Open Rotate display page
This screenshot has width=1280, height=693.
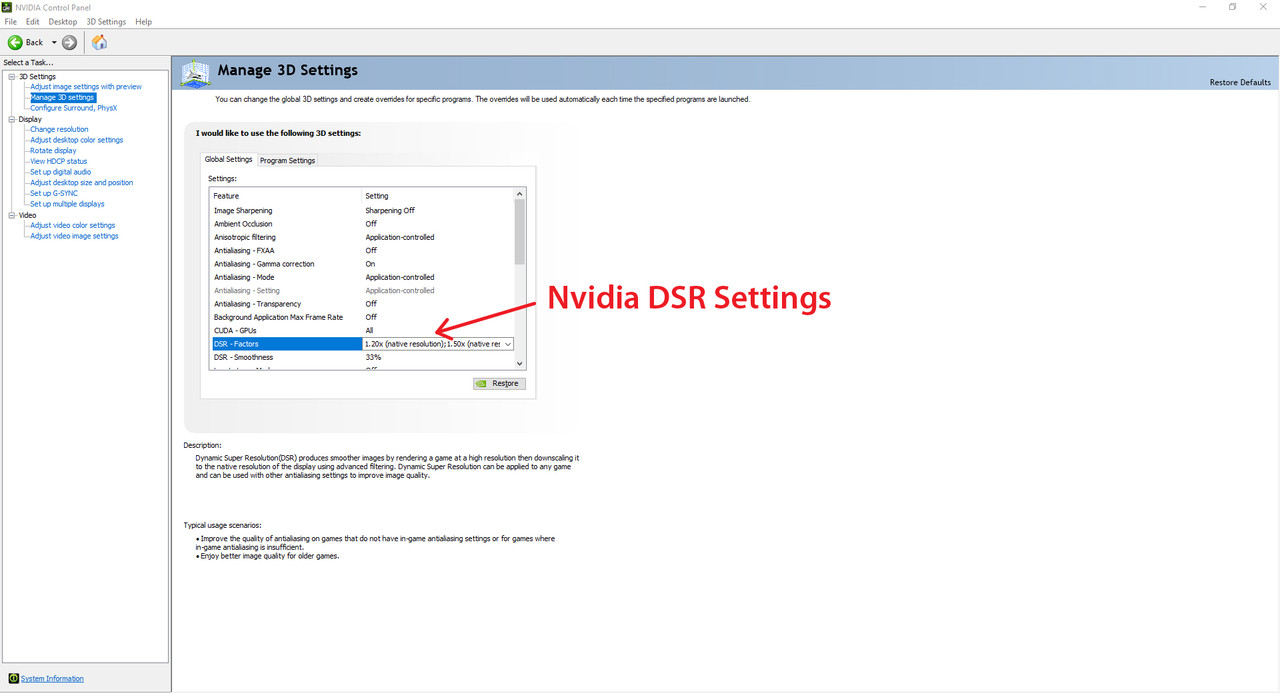pos(53,151)
